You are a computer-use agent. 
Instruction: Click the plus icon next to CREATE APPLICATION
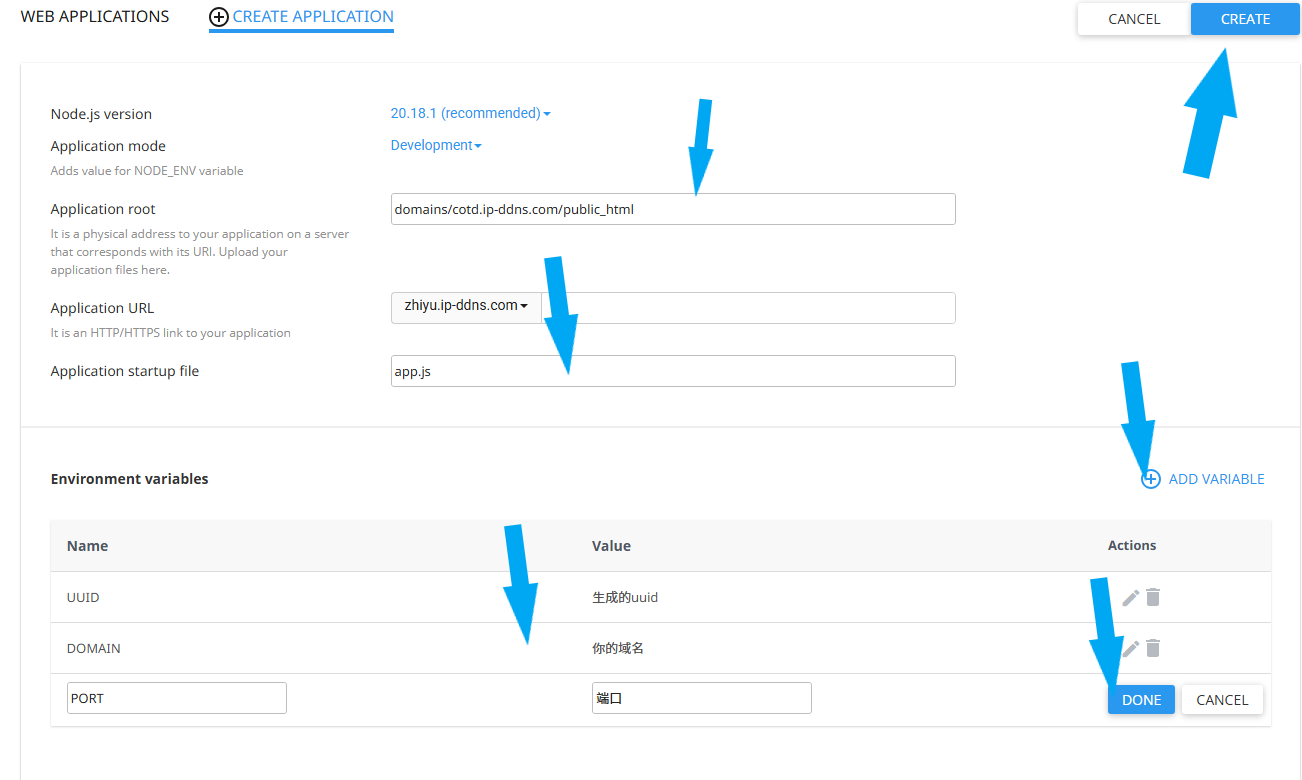(x=219, y=17)
